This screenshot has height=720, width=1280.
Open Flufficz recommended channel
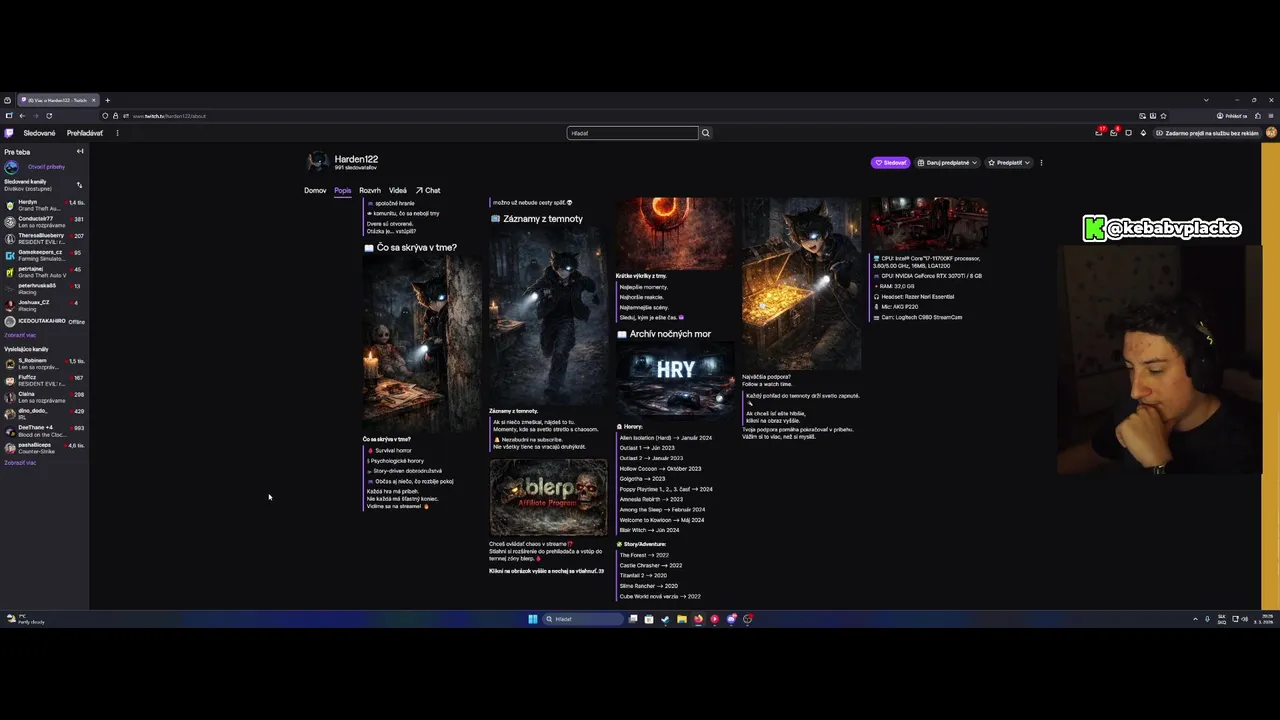pyautogui.click(x=45, y=380)
